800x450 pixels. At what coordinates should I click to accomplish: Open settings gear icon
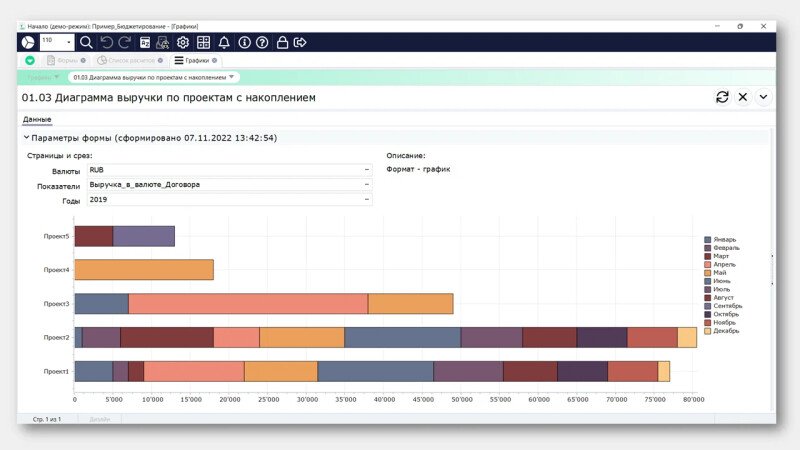pos(183,42)
